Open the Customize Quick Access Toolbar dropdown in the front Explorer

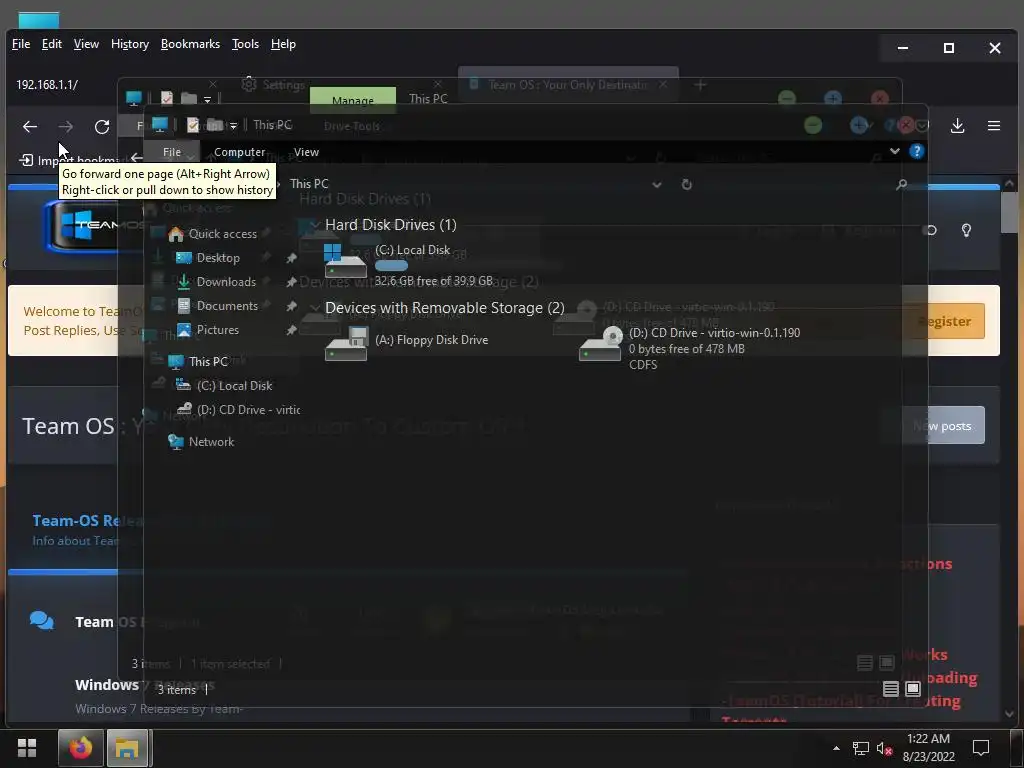tap(233, 125)
